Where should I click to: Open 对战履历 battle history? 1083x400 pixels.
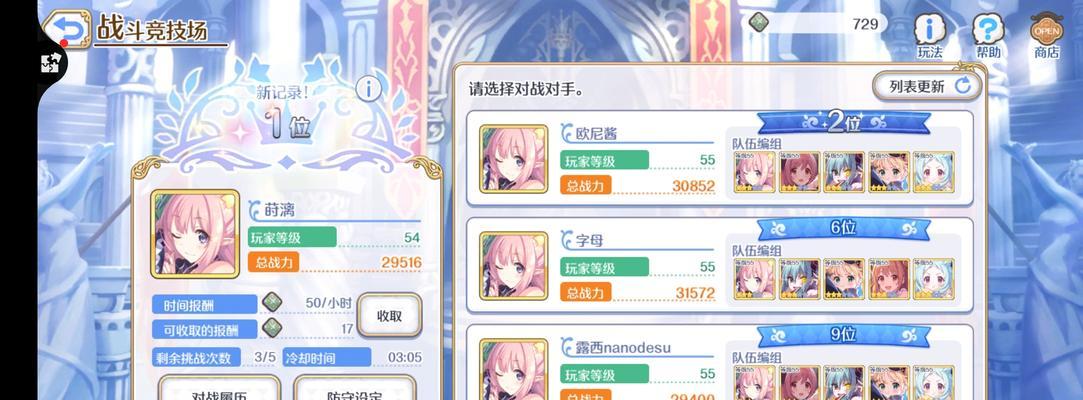click(219, 390)
